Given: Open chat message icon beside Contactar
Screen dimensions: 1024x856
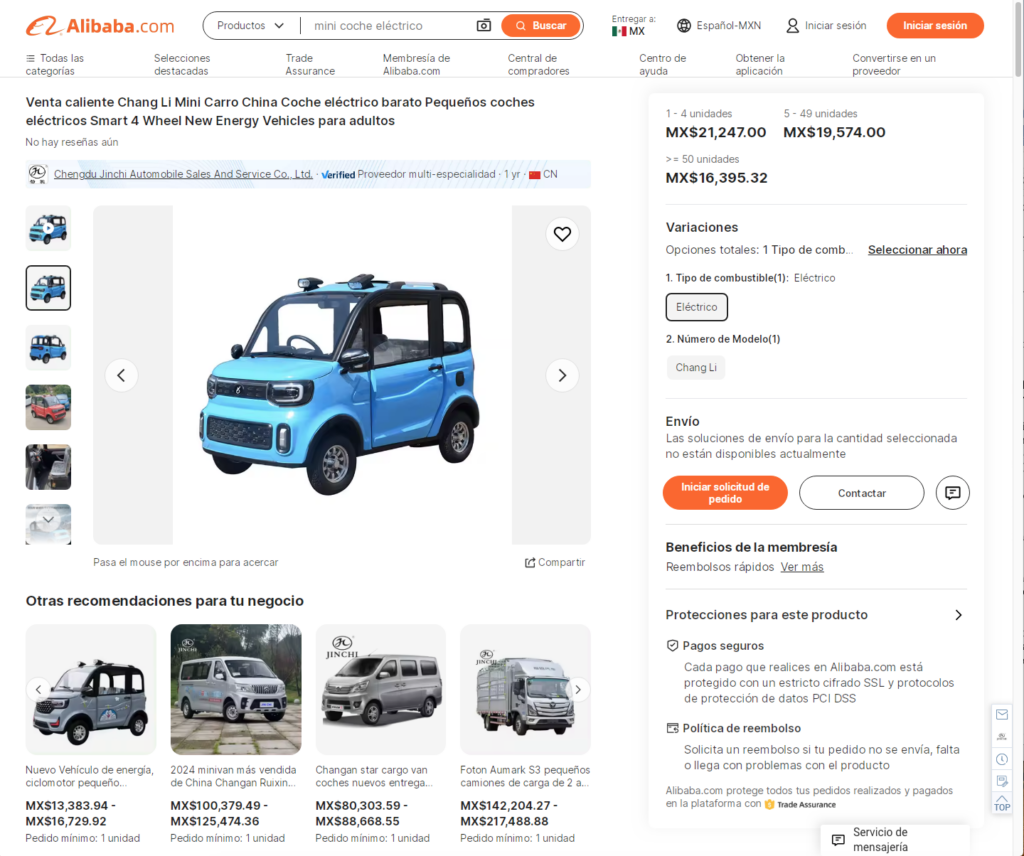Looking at the screenshot, I should click(x=952, y=492).
